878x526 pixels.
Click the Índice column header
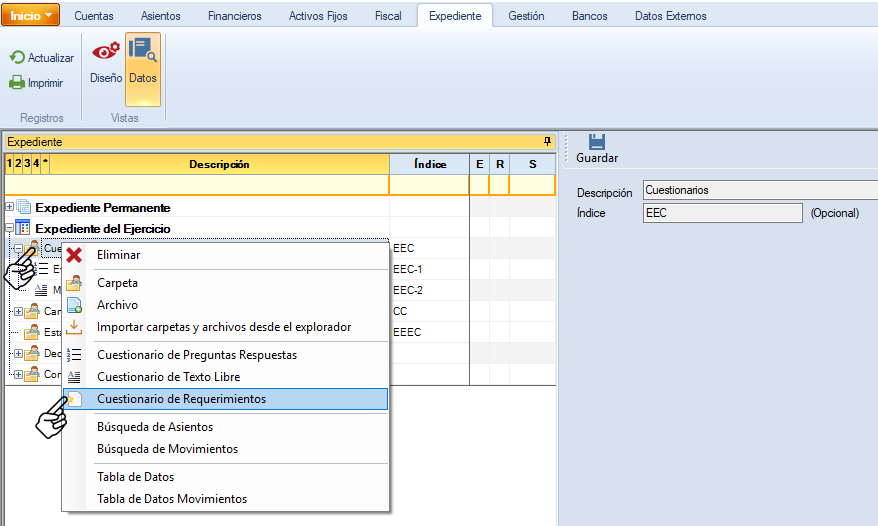429,164
